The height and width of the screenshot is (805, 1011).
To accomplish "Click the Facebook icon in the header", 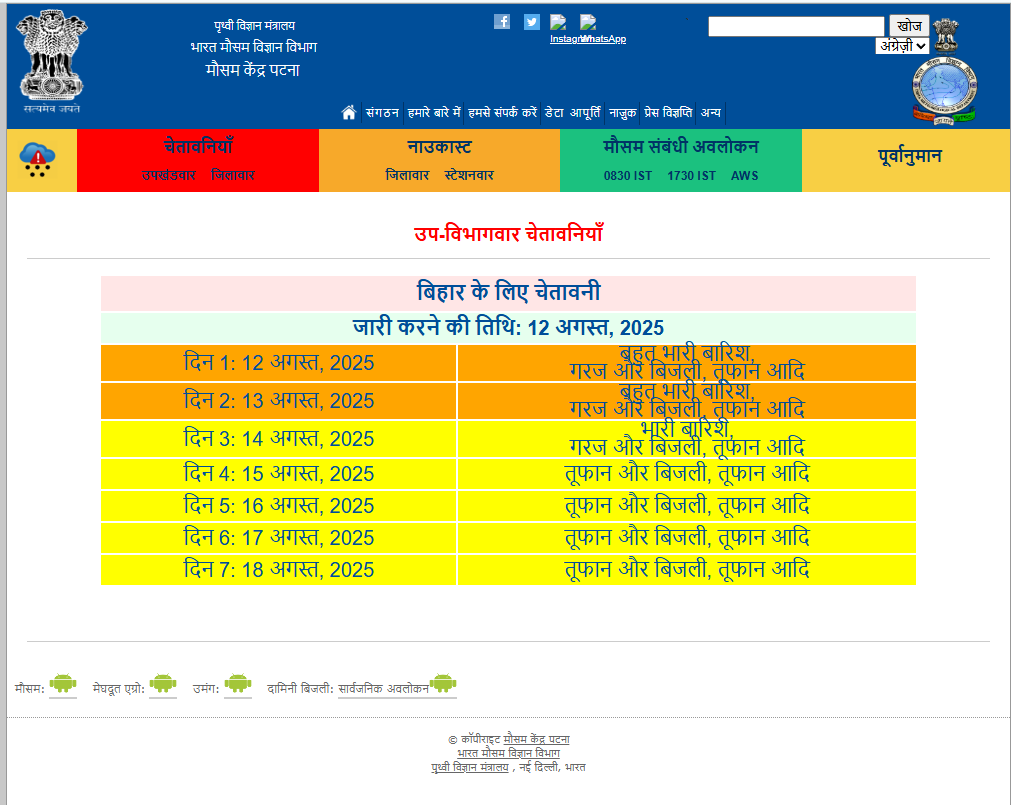I will coord(502,21).
